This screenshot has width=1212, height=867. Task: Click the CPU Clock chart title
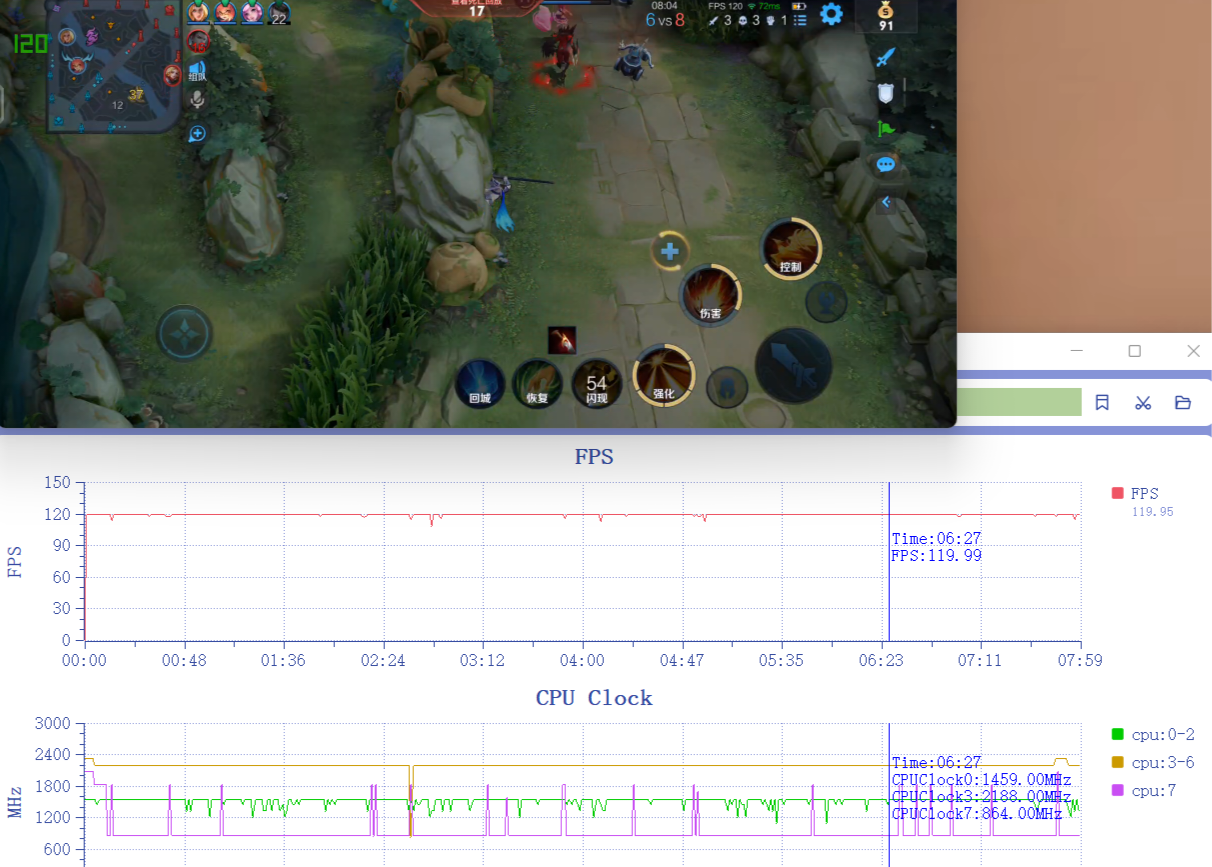coord(594,698)
